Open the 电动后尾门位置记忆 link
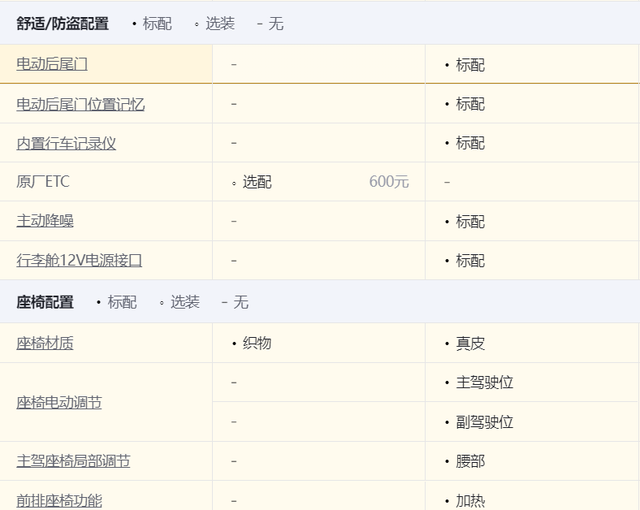This screenshot has width=640, height=510. coord(80,104)
